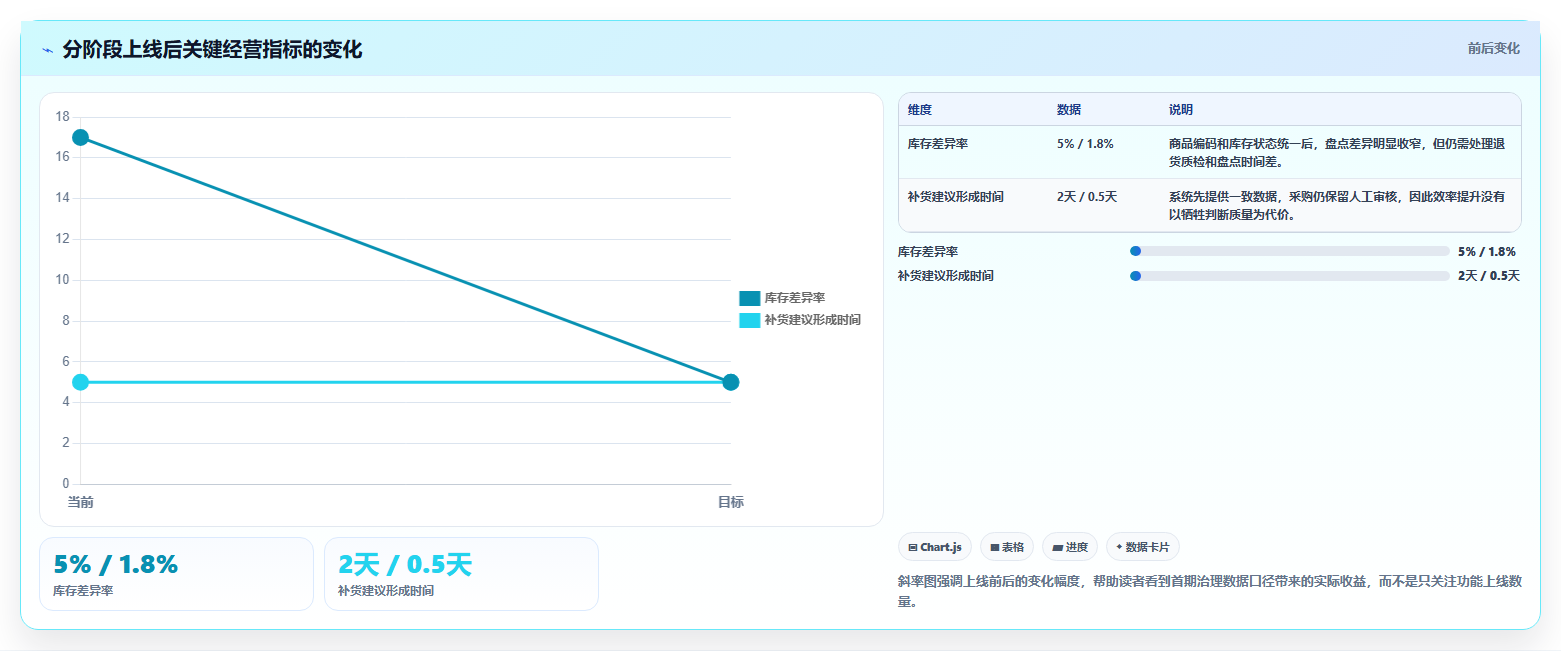Viewport: 1561px width, 651px height.
Task: Click the 数据 column header
Action: tap(1069, 110)
